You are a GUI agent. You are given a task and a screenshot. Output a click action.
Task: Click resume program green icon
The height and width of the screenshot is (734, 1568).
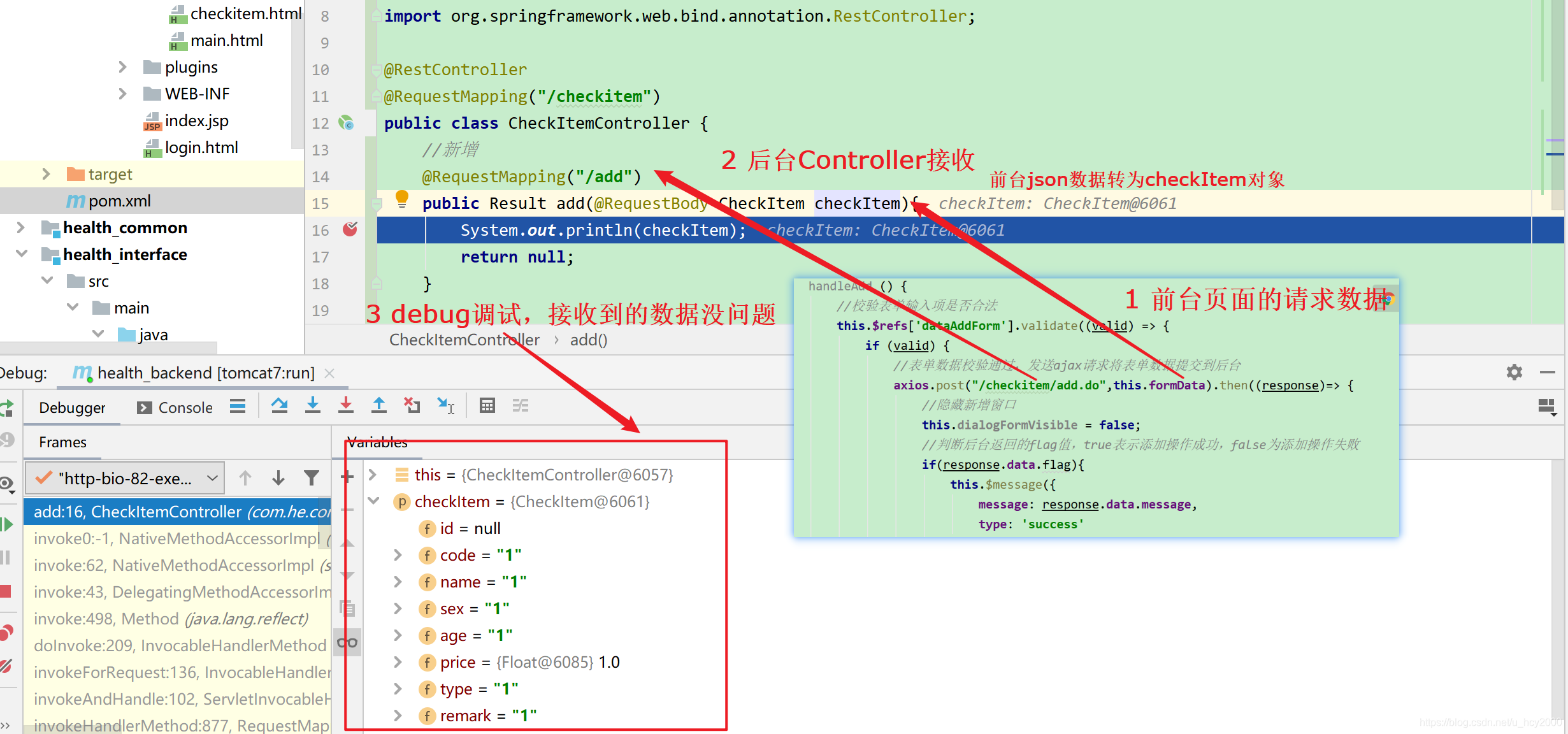click(x=6, y=524)
